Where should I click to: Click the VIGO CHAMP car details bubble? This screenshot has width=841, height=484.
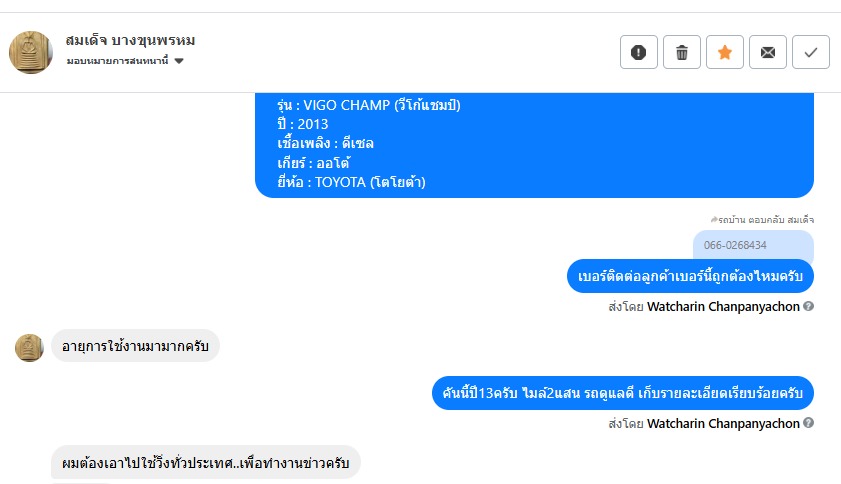534,145
